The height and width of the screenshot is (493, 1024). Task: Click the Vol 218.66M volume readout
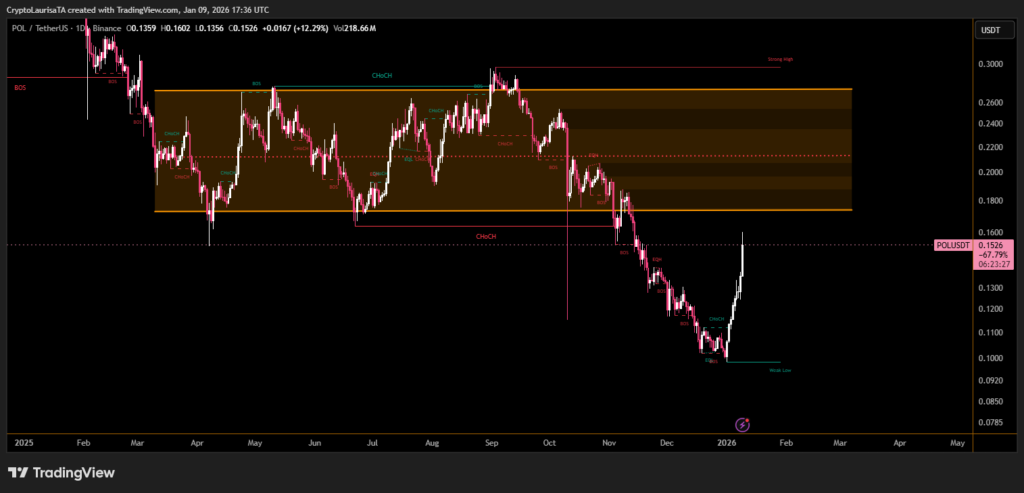coord(356,28)
